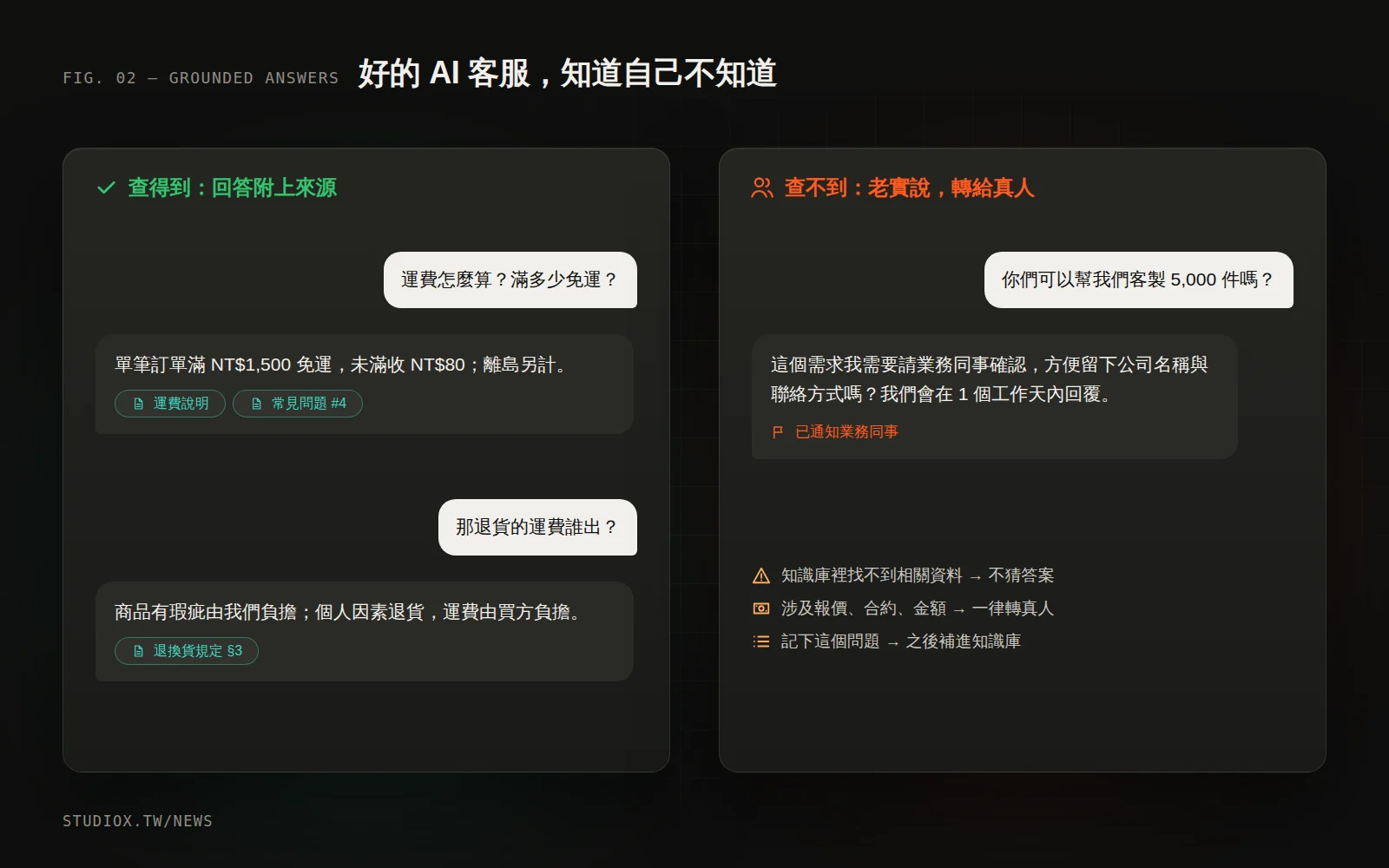The width and height of the screenshot is (1389, 868).
Task: Click the flag icon beside 已通知業務同事
Action: pyautogui.click(x=778, y=432)
